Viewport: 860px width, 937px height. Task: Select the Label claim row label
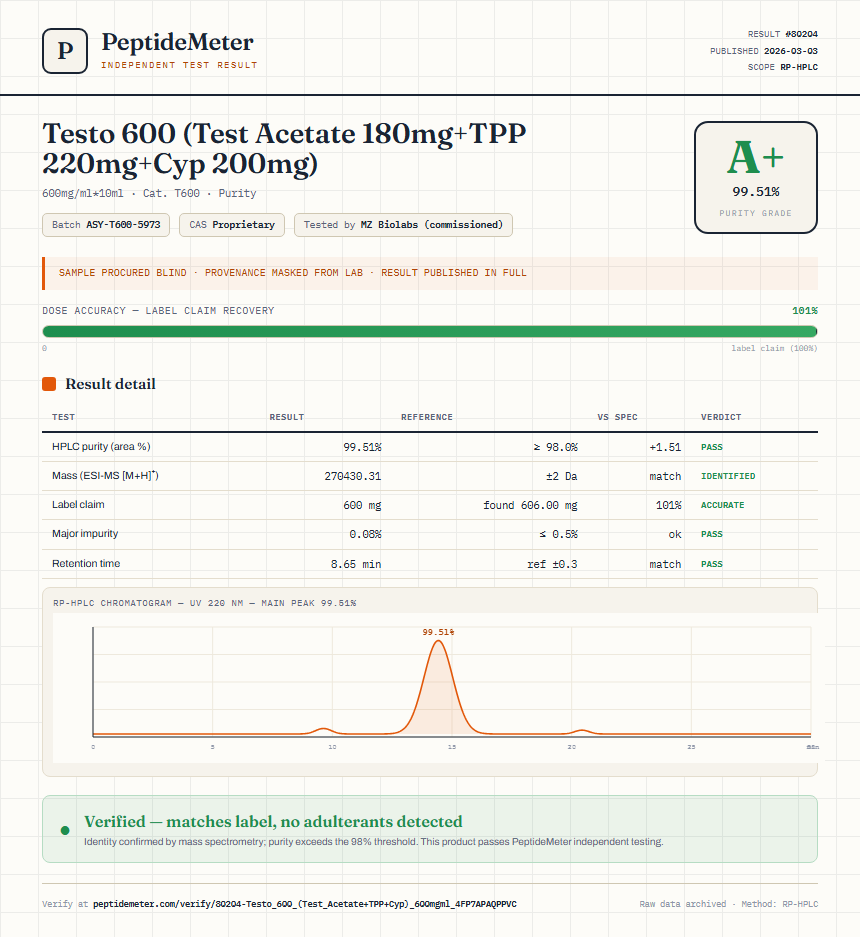click(78, 504)
